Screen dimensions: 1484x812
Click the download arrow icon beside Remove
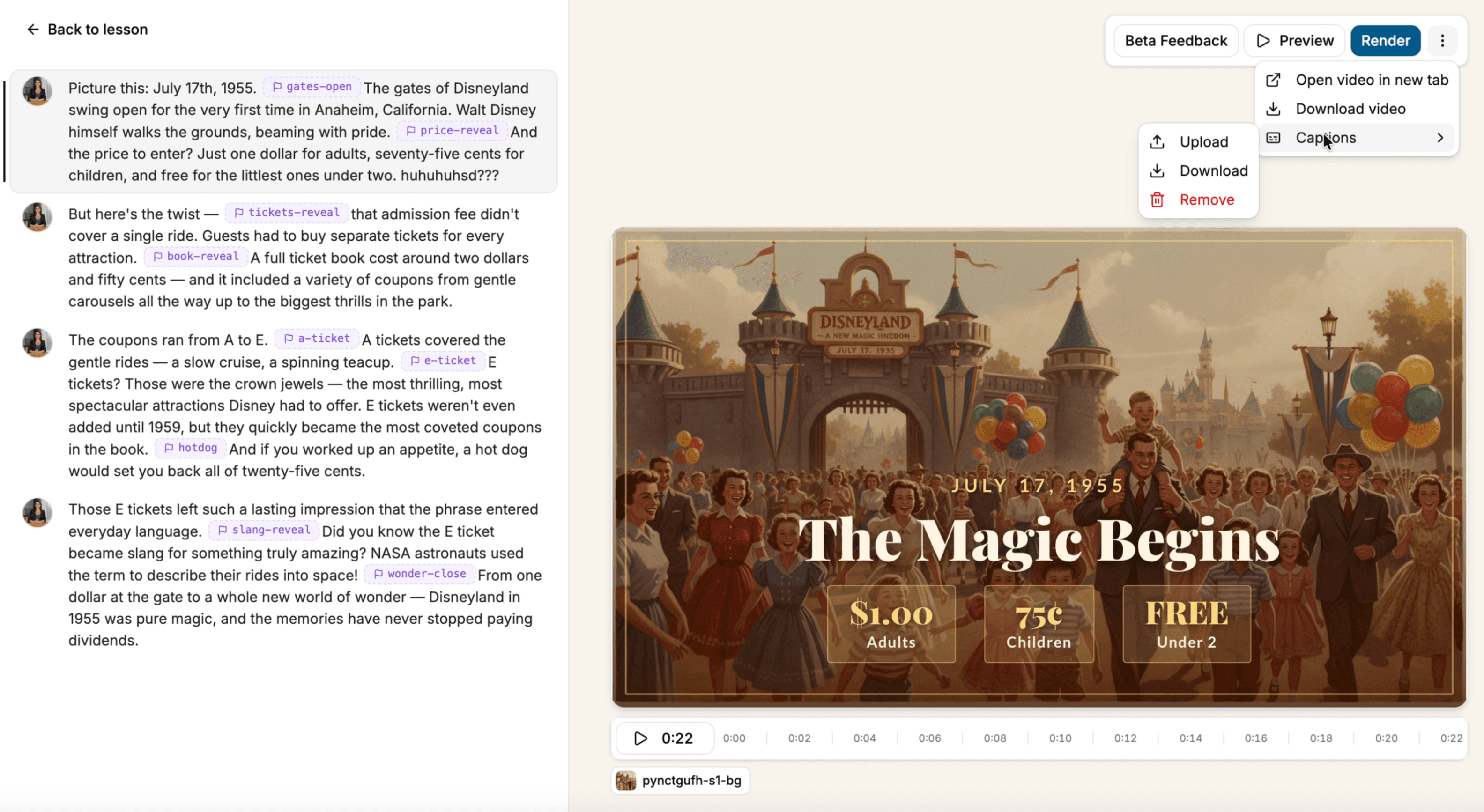pyautogui.click(x=1157, y=170)
